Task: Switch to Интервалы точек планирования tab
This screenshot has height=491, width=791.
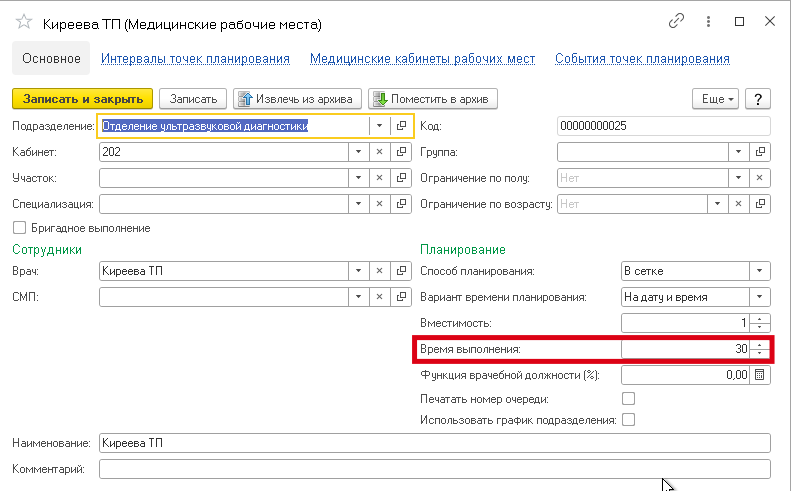Action: tap(195, 59)
